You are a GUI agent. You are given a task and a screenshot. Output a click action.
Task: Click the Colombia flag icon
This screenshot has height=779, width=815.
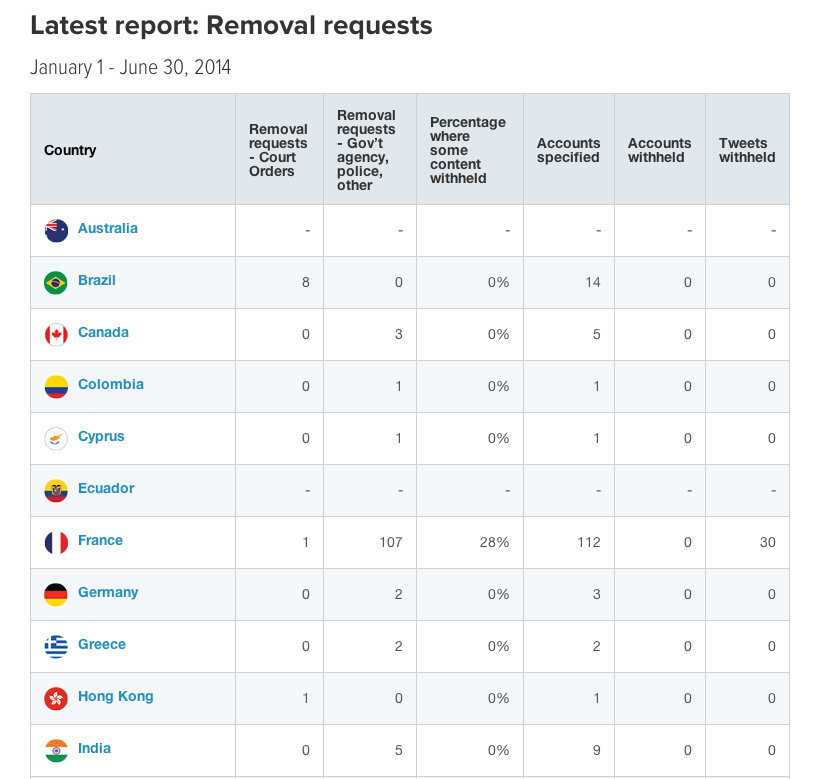click(x=56, y=387)
